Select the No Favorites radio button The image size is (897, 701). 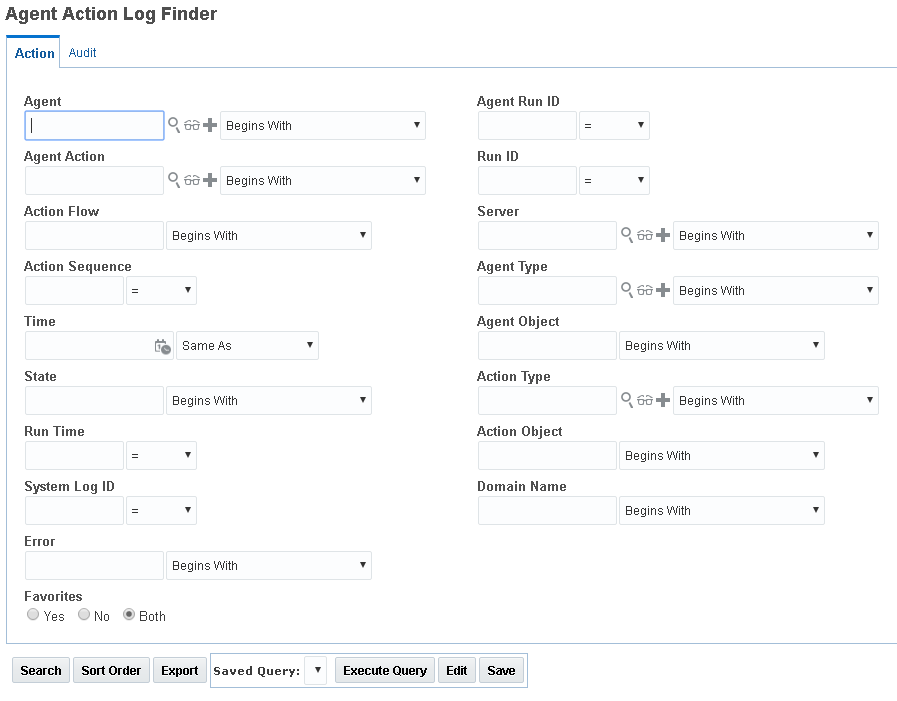(84, 615)
